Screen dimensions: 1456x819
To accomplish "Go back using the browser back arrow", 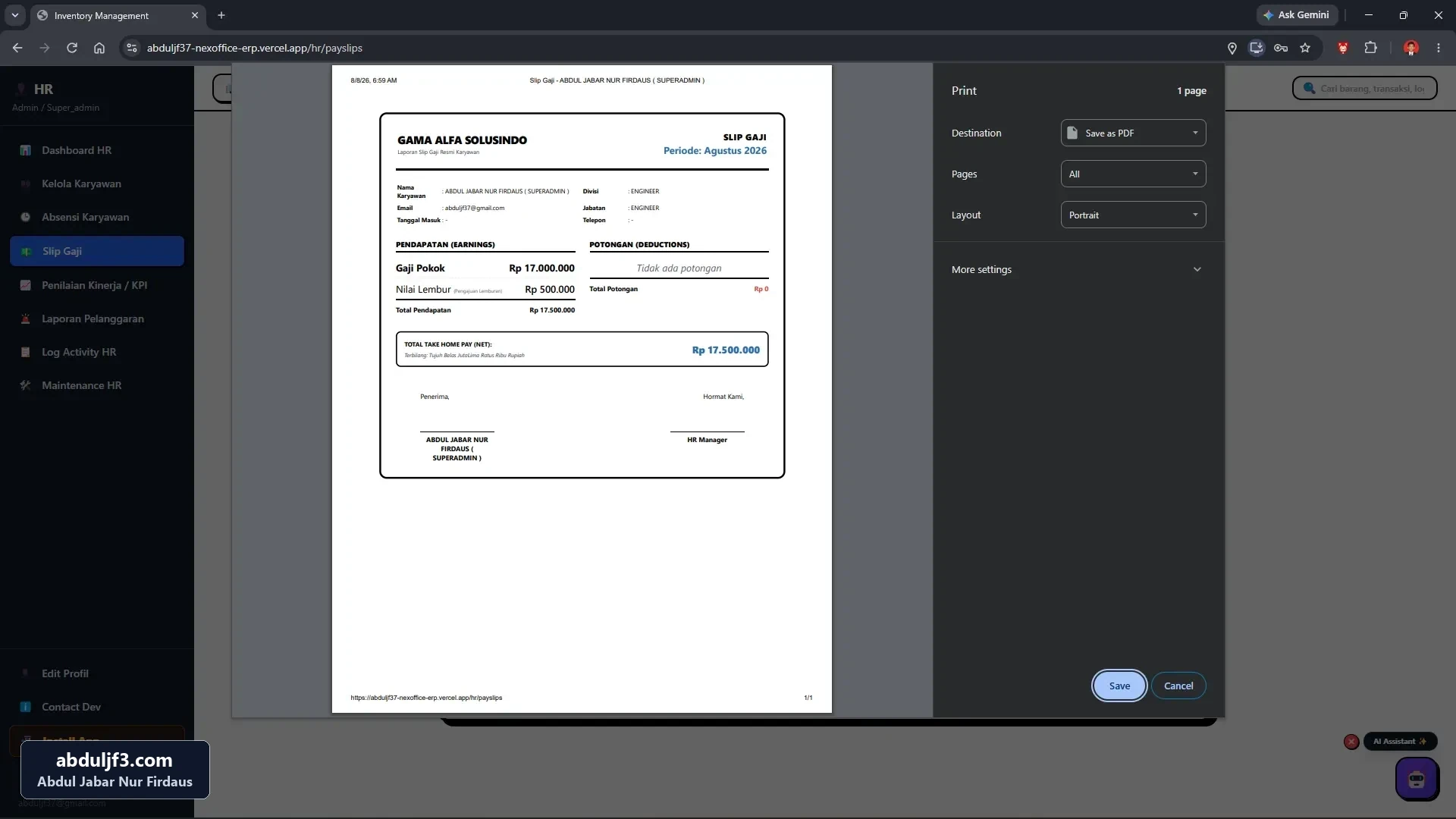I will pos(17,48).
